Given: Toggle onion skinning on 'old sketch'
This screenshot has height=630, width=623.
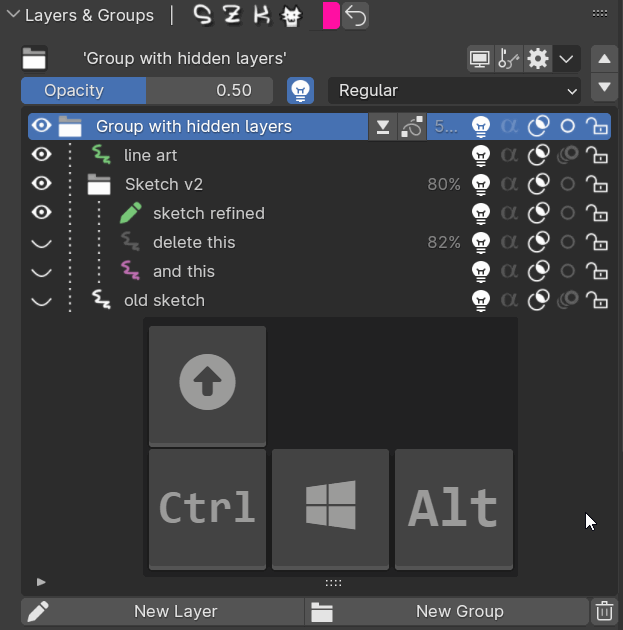Looking at the screenshot, I should click(x=568, y=300).
